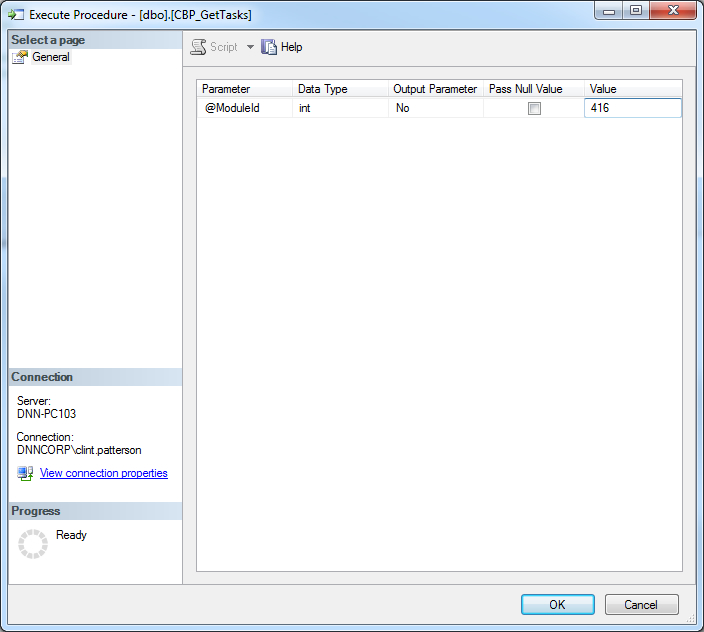This screenshot has width=704, height=632.
Task: Click the Script toolbar icon
Action: pyautogui.click(x=198, y=47)
